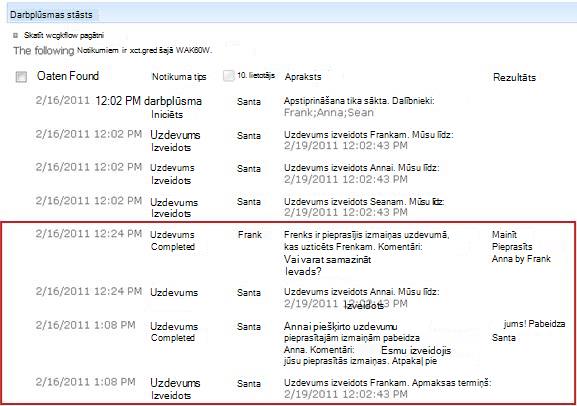Click the first '2/16/2011 12:24 PM' date

point(89,234)
